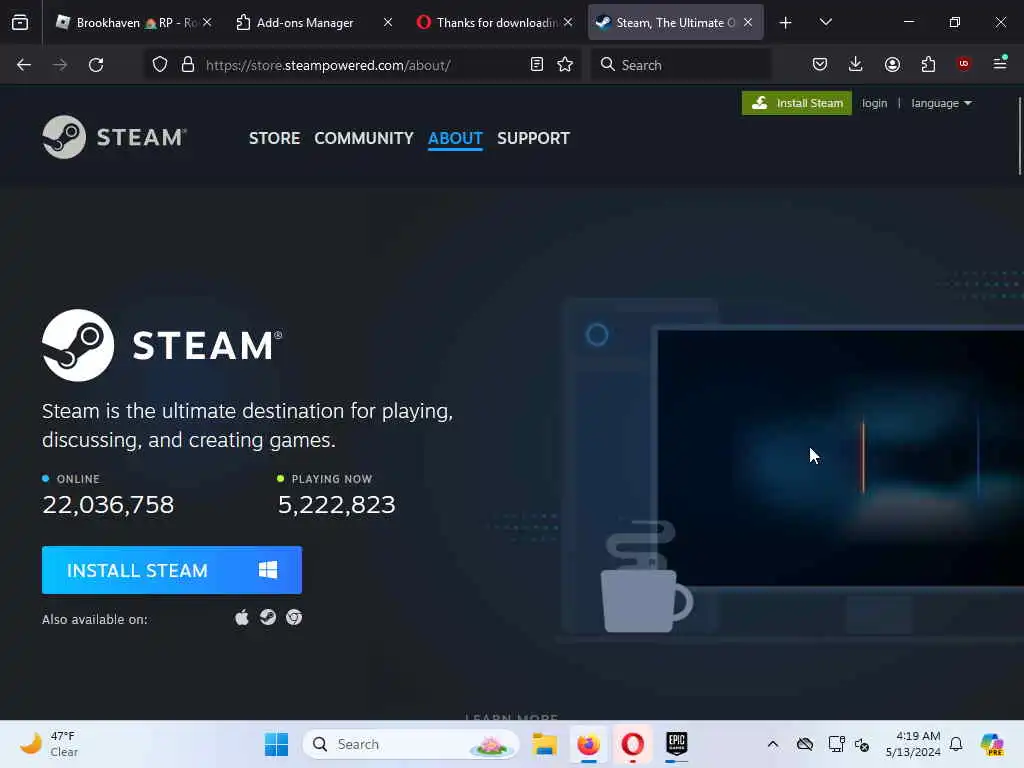Click the Firefox Search box

click(681, 65)
